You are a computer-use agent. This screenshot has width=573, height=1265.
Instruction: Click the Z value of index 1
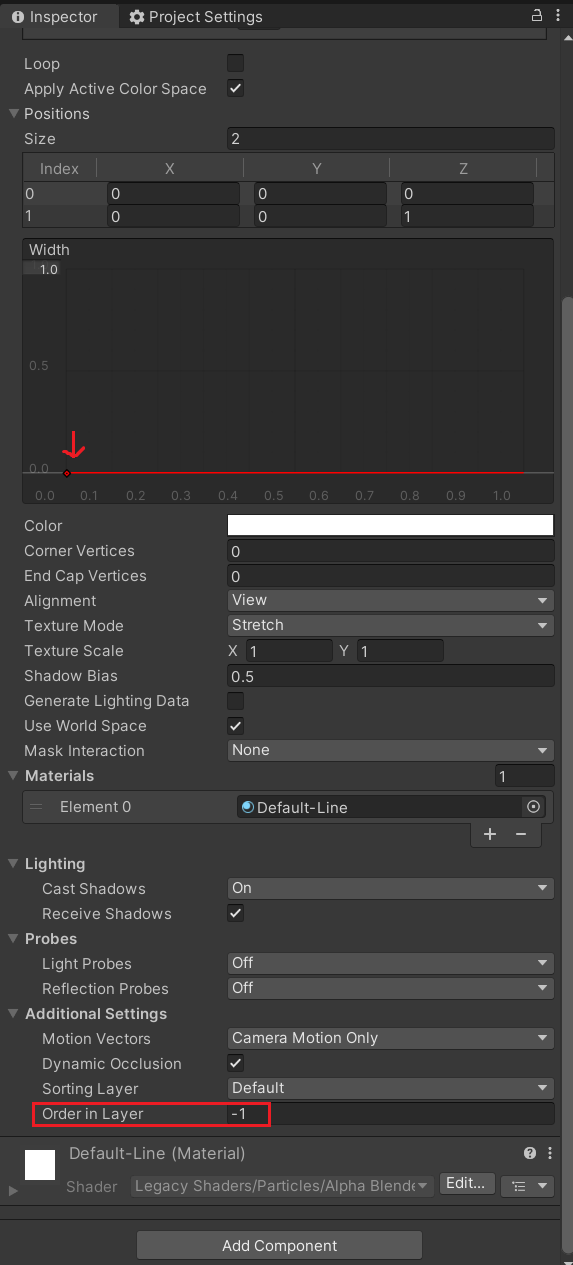(x=468, y=216)
